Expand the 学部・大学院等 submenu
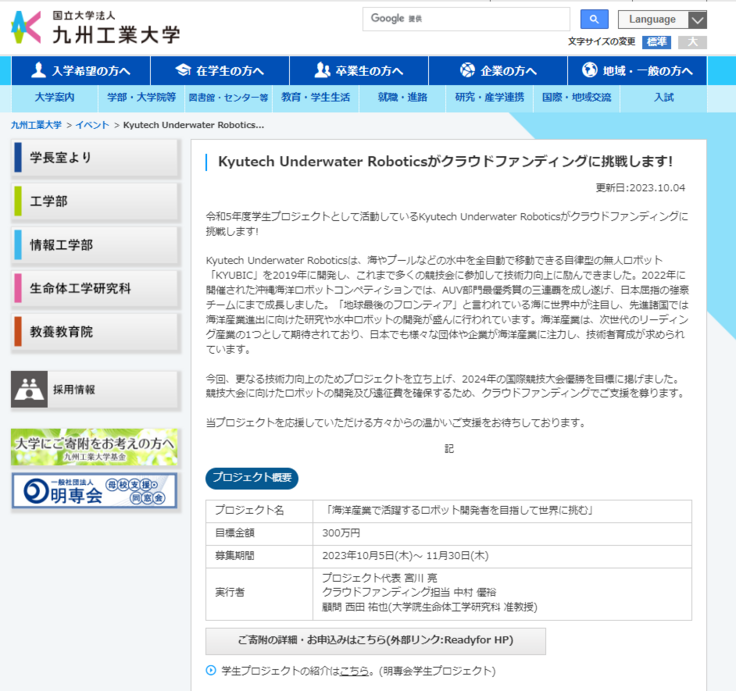Screen dimensions: 736x691 [141, 98]
